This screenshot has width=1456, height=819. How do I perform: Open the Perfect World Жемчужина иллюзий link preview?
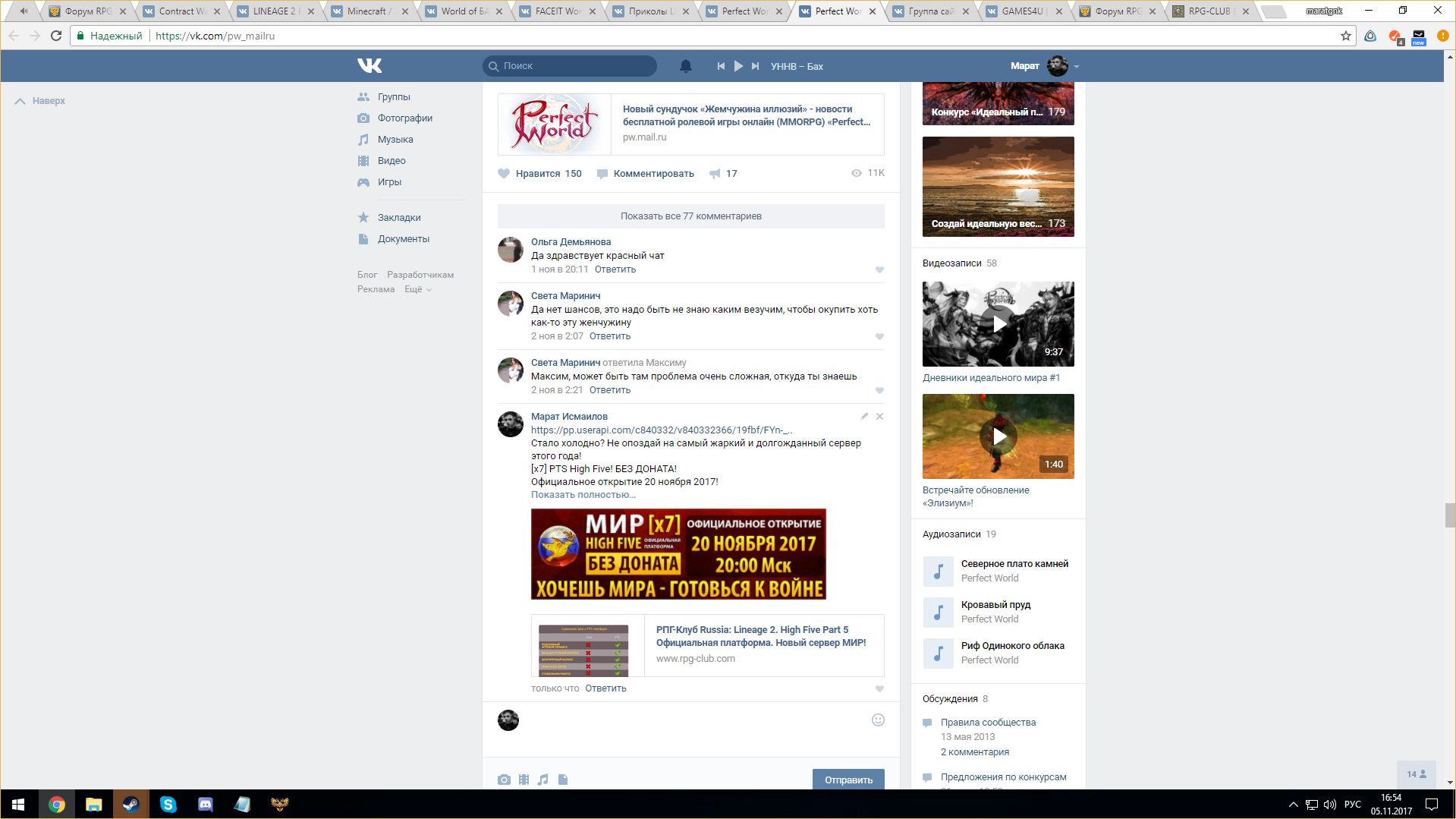(x=691, y=124)
